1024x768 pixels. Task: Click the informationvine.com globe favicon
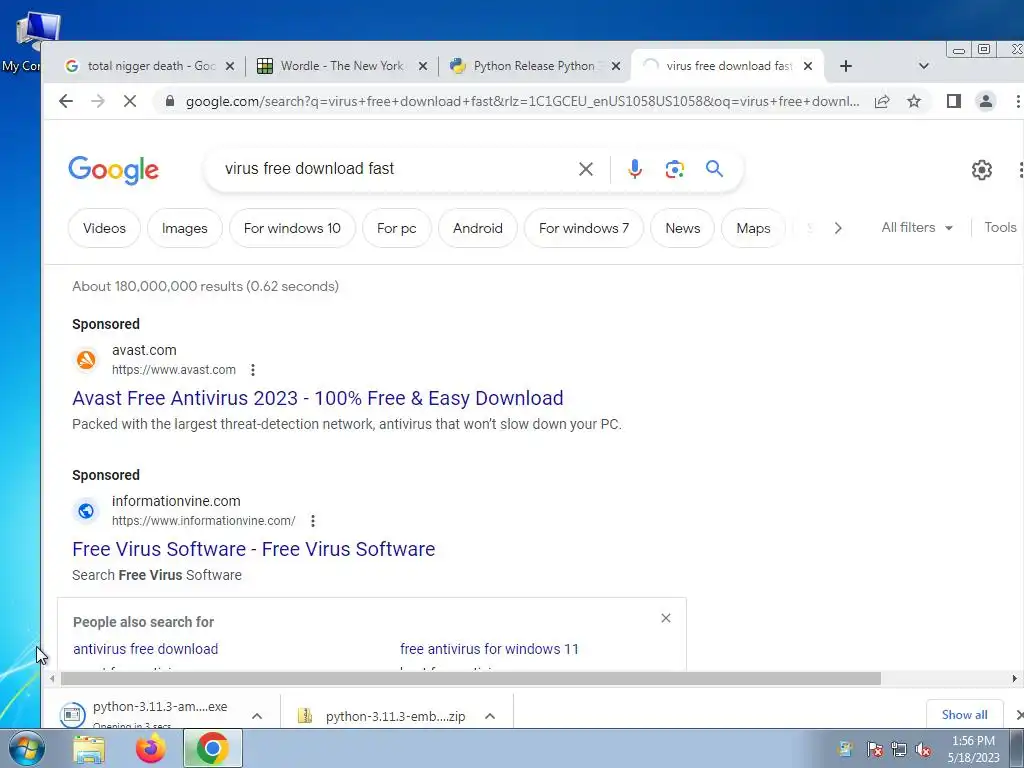coord(86,511)
